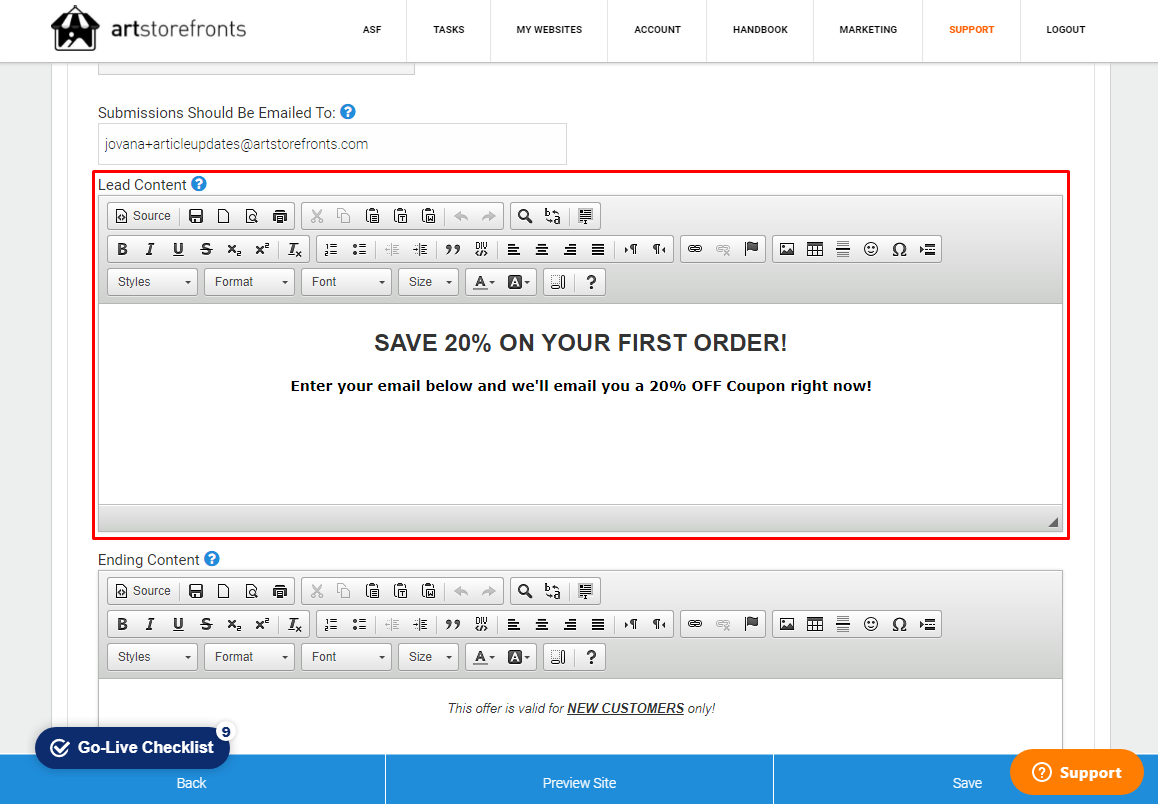1158x804 pixels.
Task: Toggle Strikethrough in Lead Content editor
Action: click(206, 249)
